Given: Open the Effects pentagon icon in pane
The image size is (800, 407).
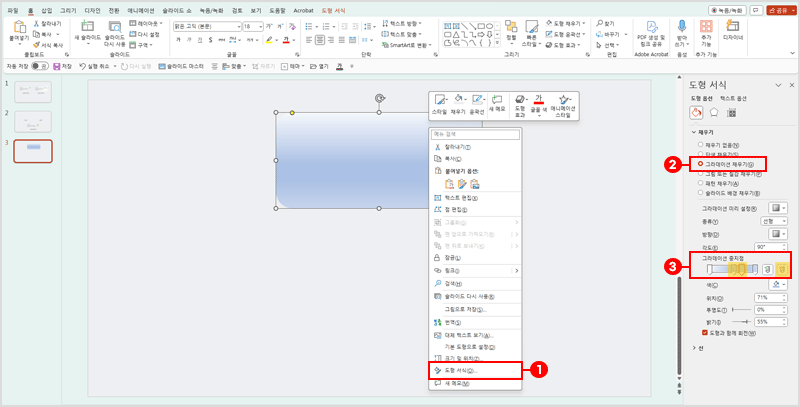Looking at the screenshot, I should [714, 112].
